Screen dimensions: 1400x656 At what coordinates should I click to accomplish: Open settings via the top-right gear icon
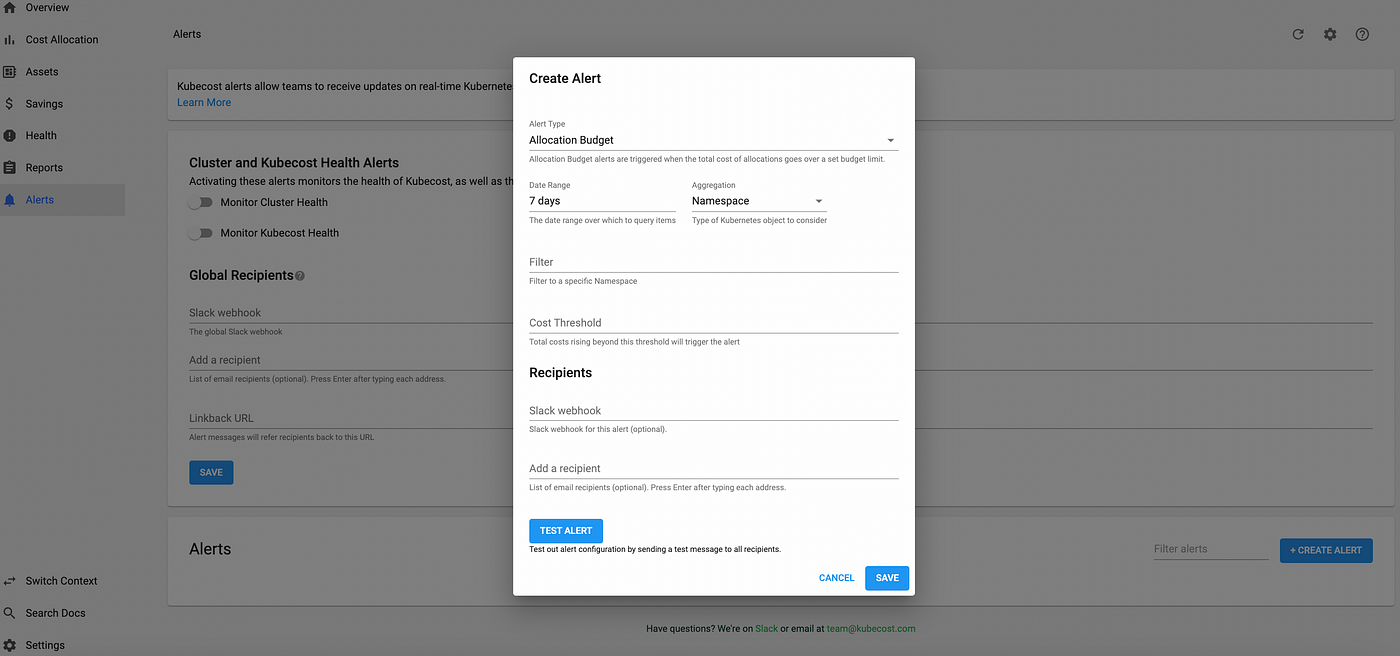[1330, 34]
